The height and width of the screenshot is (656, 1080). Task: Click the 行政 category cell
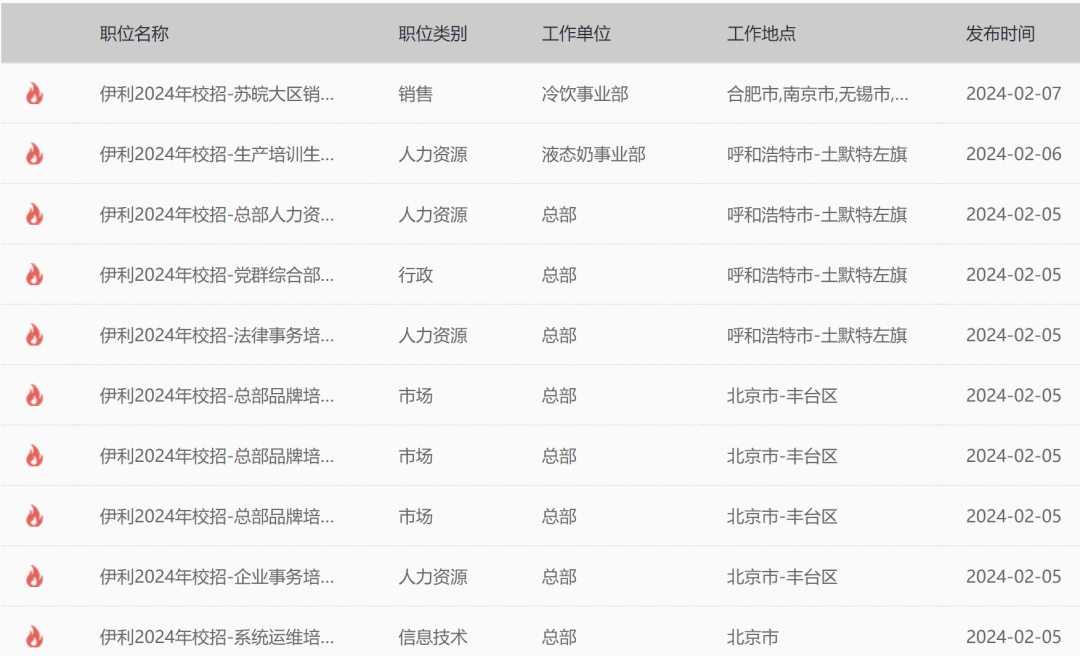pos(415,275)
